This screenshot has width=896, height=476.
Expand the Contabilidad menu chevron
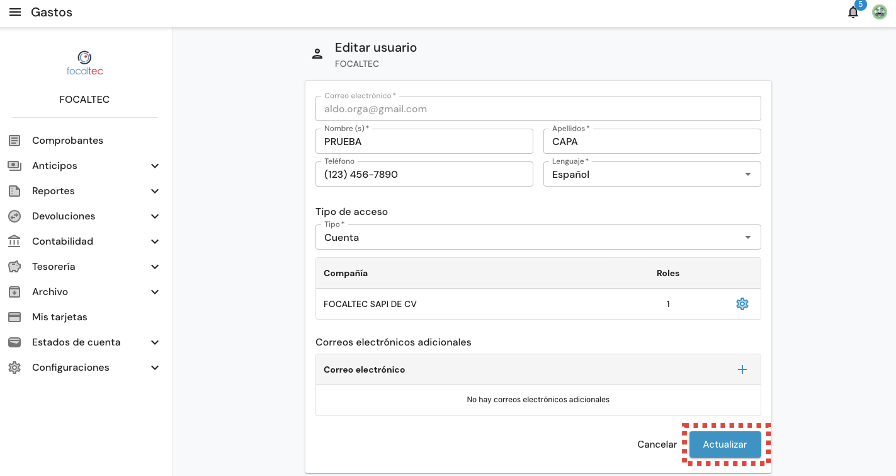155,241
